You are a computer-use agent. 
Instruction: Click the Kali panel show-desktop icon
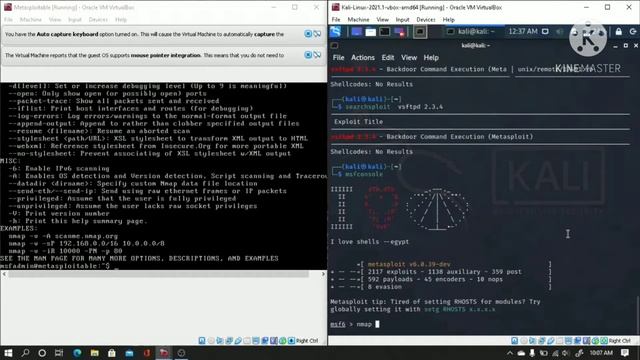tap(356, 32)
